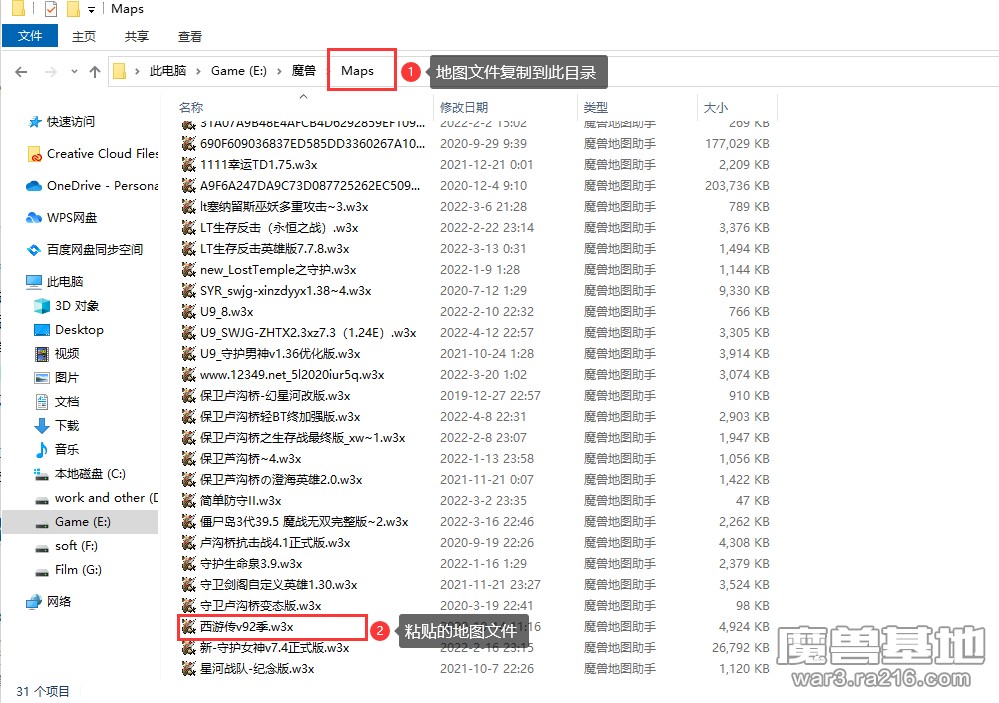
Task: Select the file 西游传v92季.w3x
Action: click(x=246, y=627)
